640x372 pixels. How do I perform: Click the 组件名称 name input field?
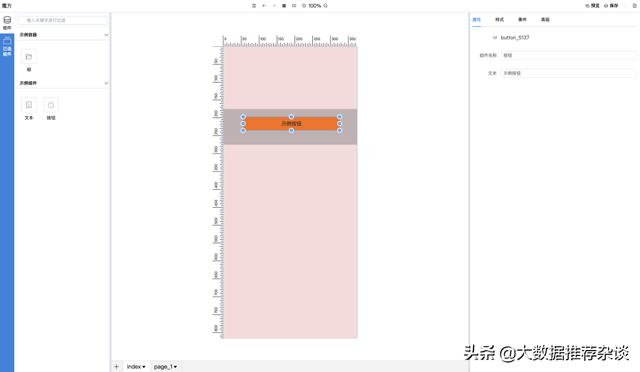[x=569, y=55]
